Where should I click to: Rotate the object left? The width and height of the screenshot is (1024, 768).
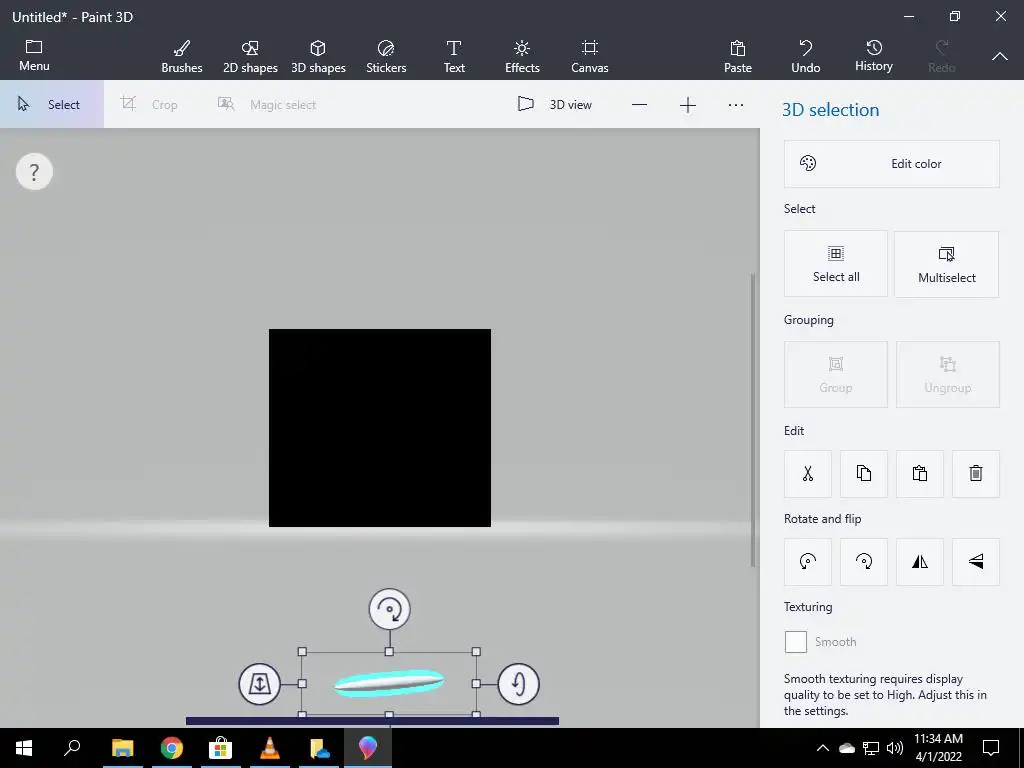pos(808,562)
